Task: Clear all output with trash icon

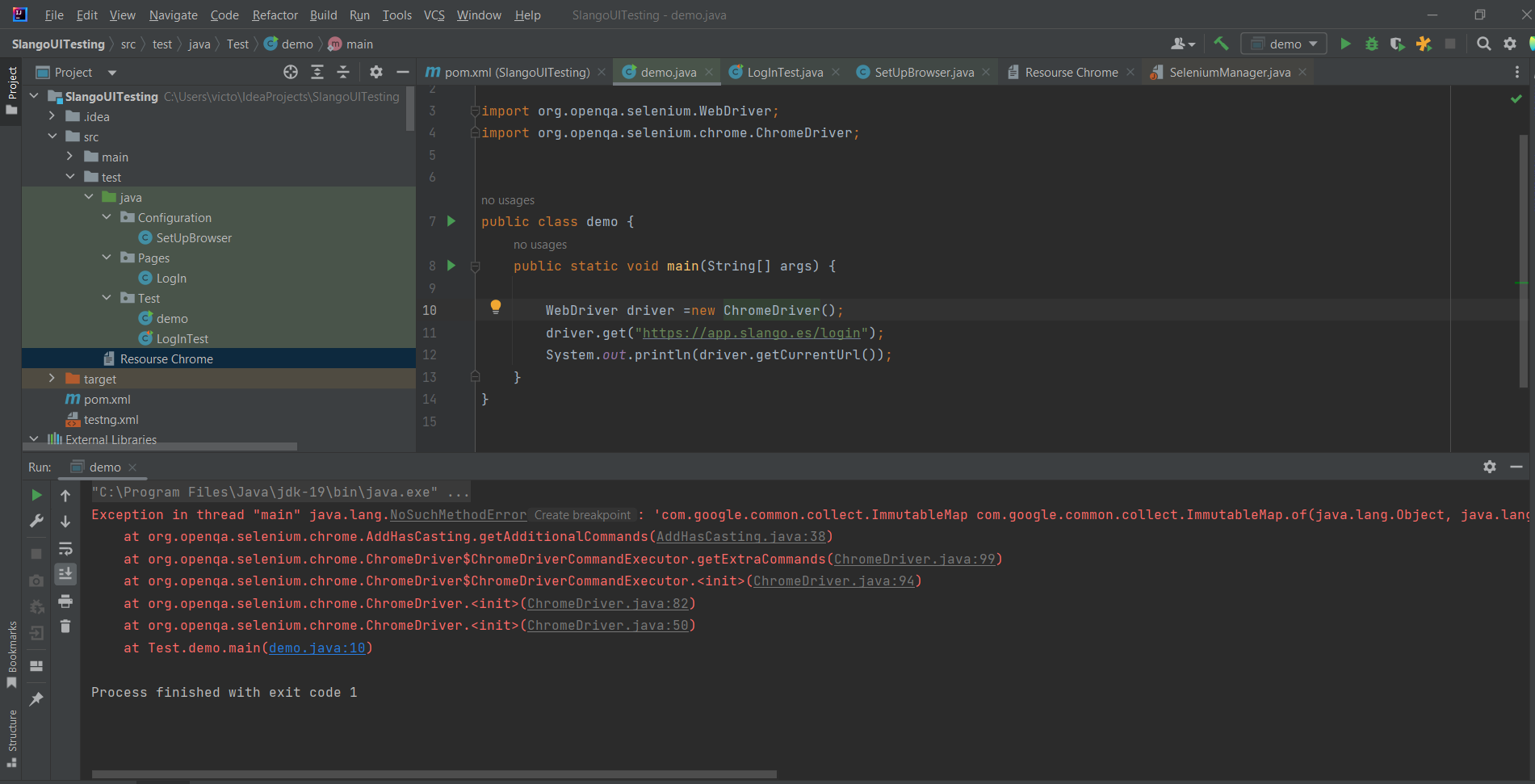Action: point(65,627)
